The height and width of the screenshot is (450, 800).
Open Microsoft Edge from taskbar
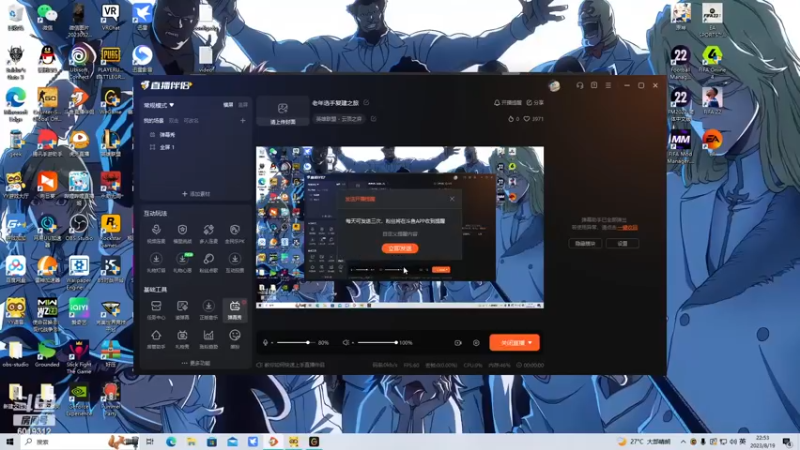(x=171, y=442)
